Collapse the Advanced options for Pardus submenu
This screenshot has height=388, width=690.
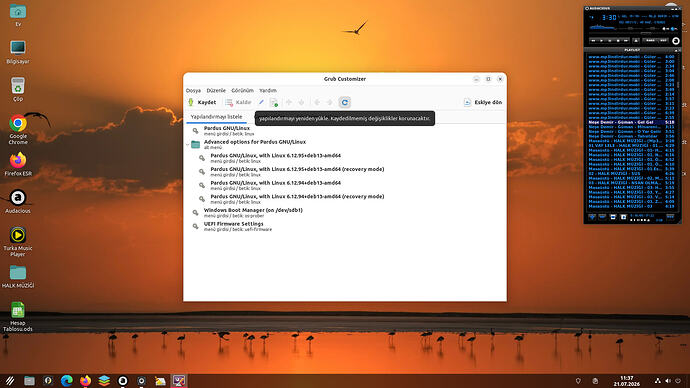click(187, 145)
